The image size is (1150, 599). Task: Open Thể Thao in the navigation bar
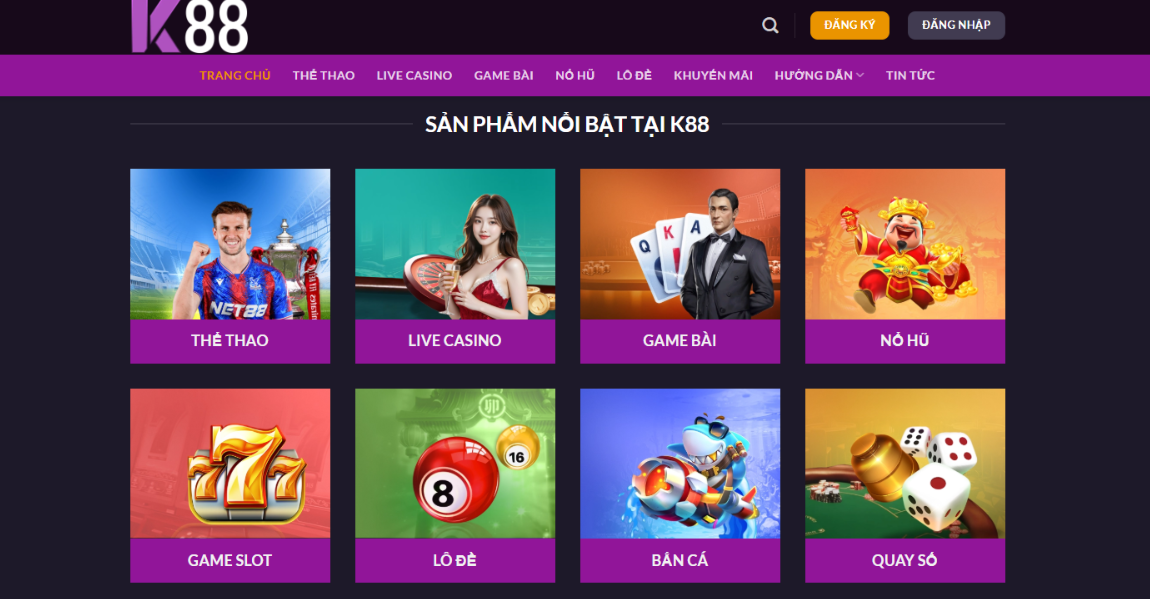[323, 76]
